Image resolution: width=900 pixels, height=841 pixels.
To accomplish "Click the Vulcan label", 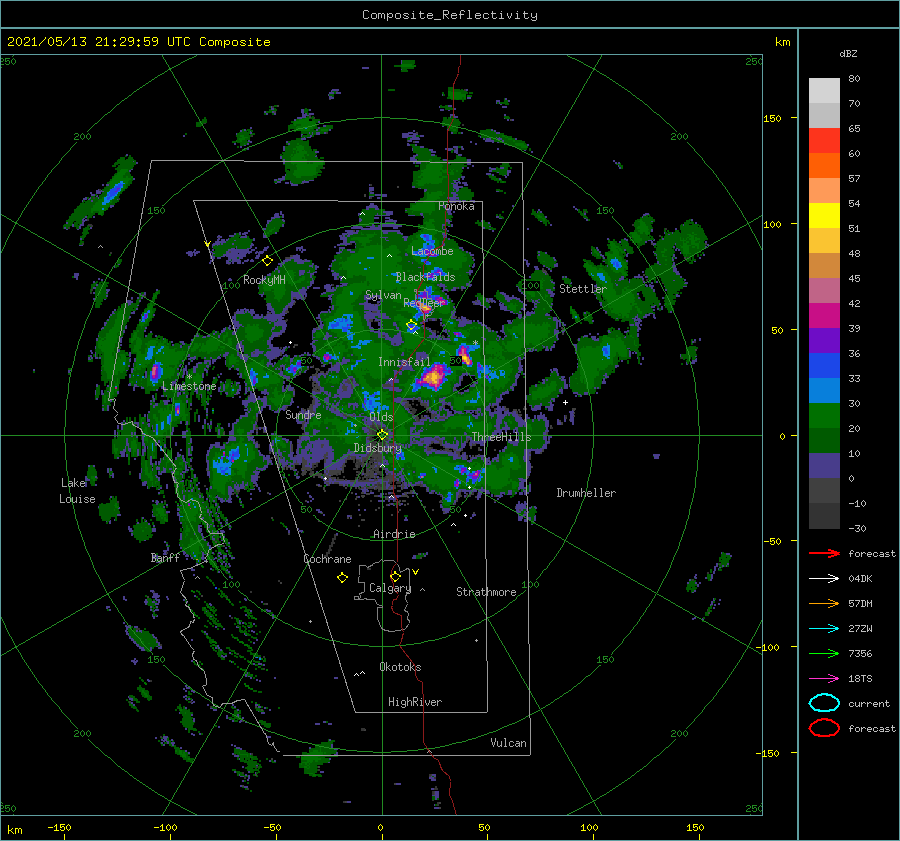I will 508,743.
